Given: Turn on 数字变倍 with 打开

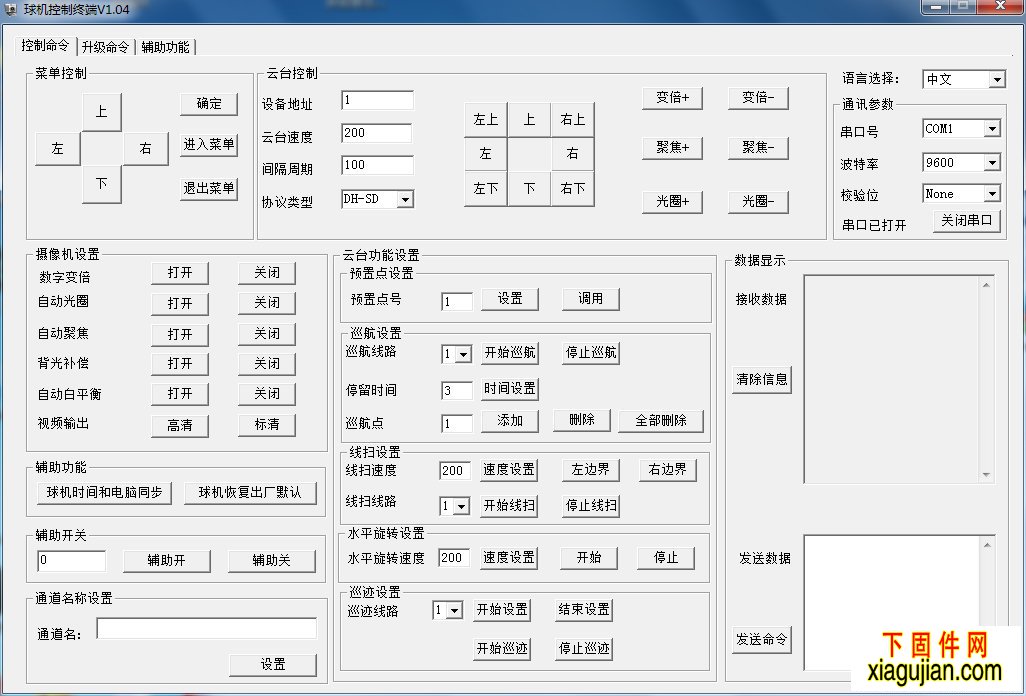Looking at the screenshot, I should pos(180,273).
